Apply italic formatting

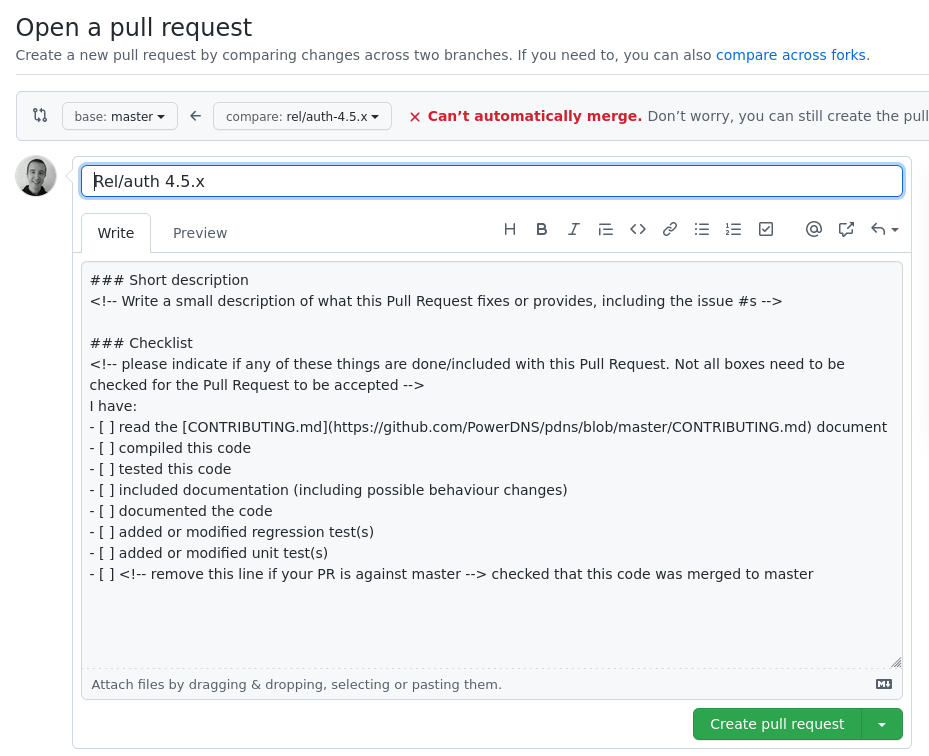coord(574,229)
